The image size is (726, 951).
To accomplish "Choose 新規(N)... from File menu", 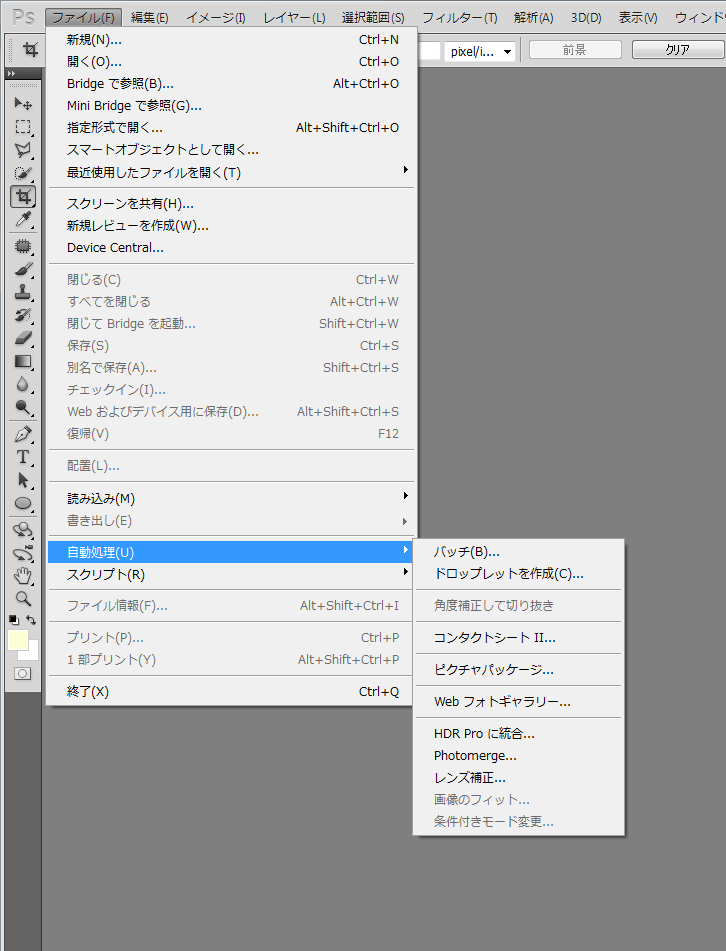I will point(230,39).
